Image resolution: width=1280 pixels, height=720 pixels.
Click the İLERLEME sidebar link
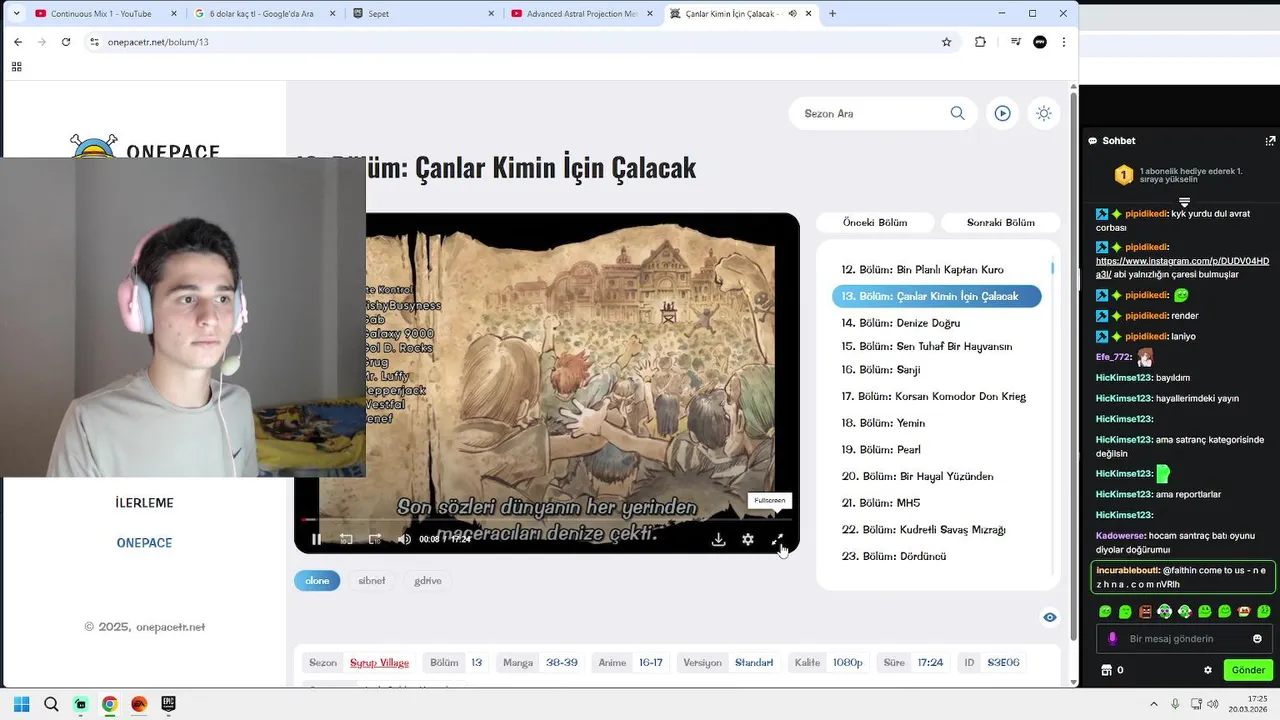[144, 503]
